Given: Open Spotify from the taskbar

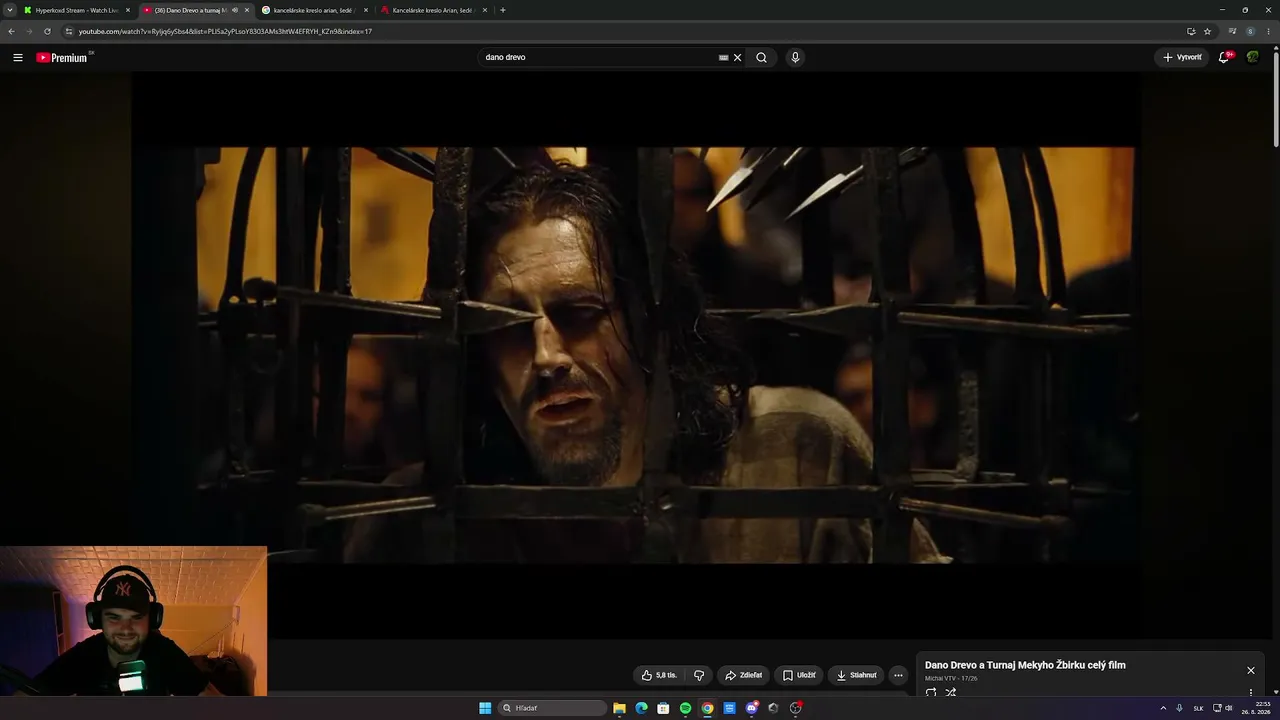Looking at the screenshot, I should [685, 708].
